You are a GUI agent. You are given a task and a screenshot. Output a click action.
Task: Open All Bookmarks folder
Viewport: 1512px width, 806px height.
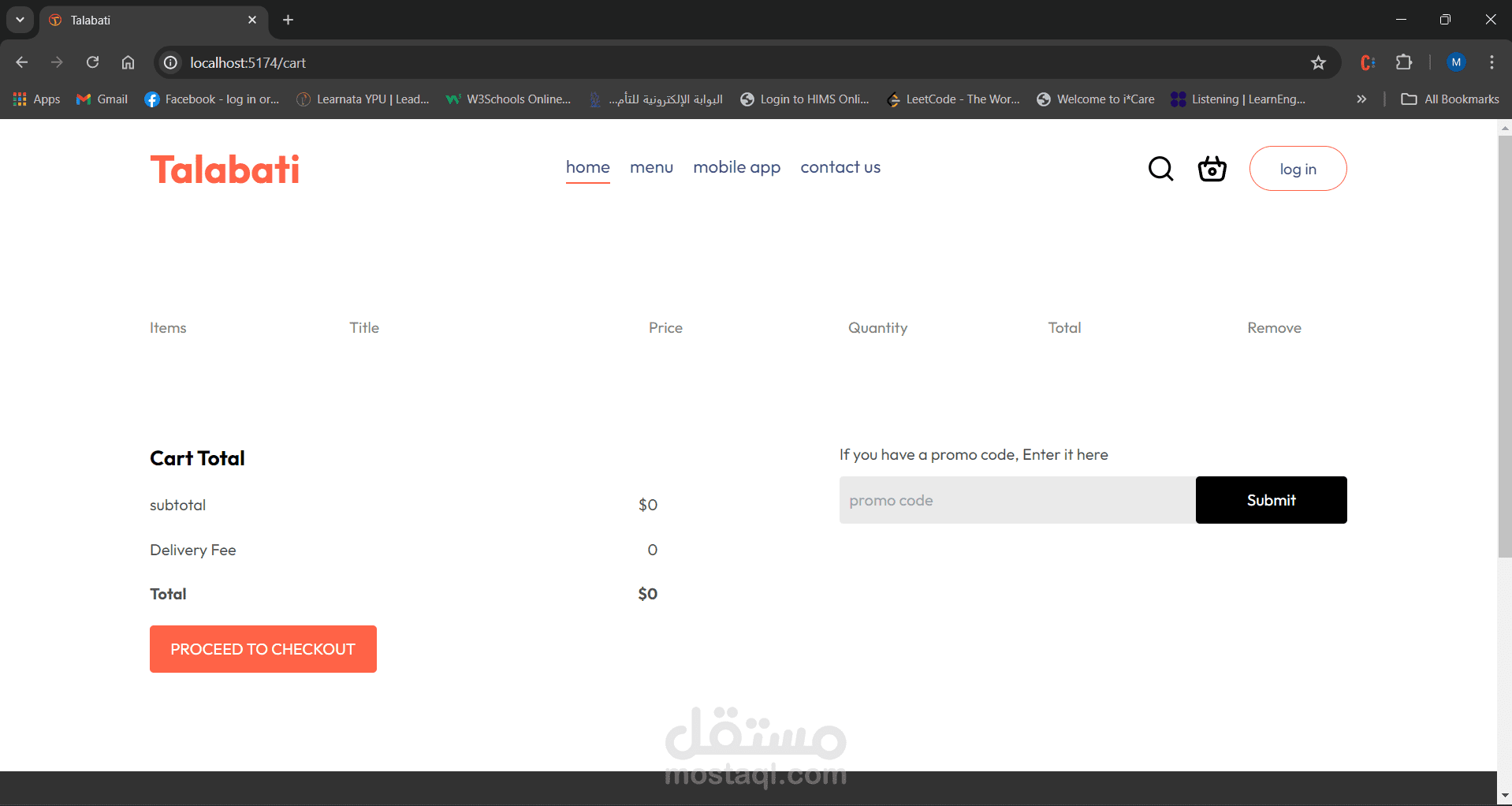pyautogui.click(x=1450, y=99)
